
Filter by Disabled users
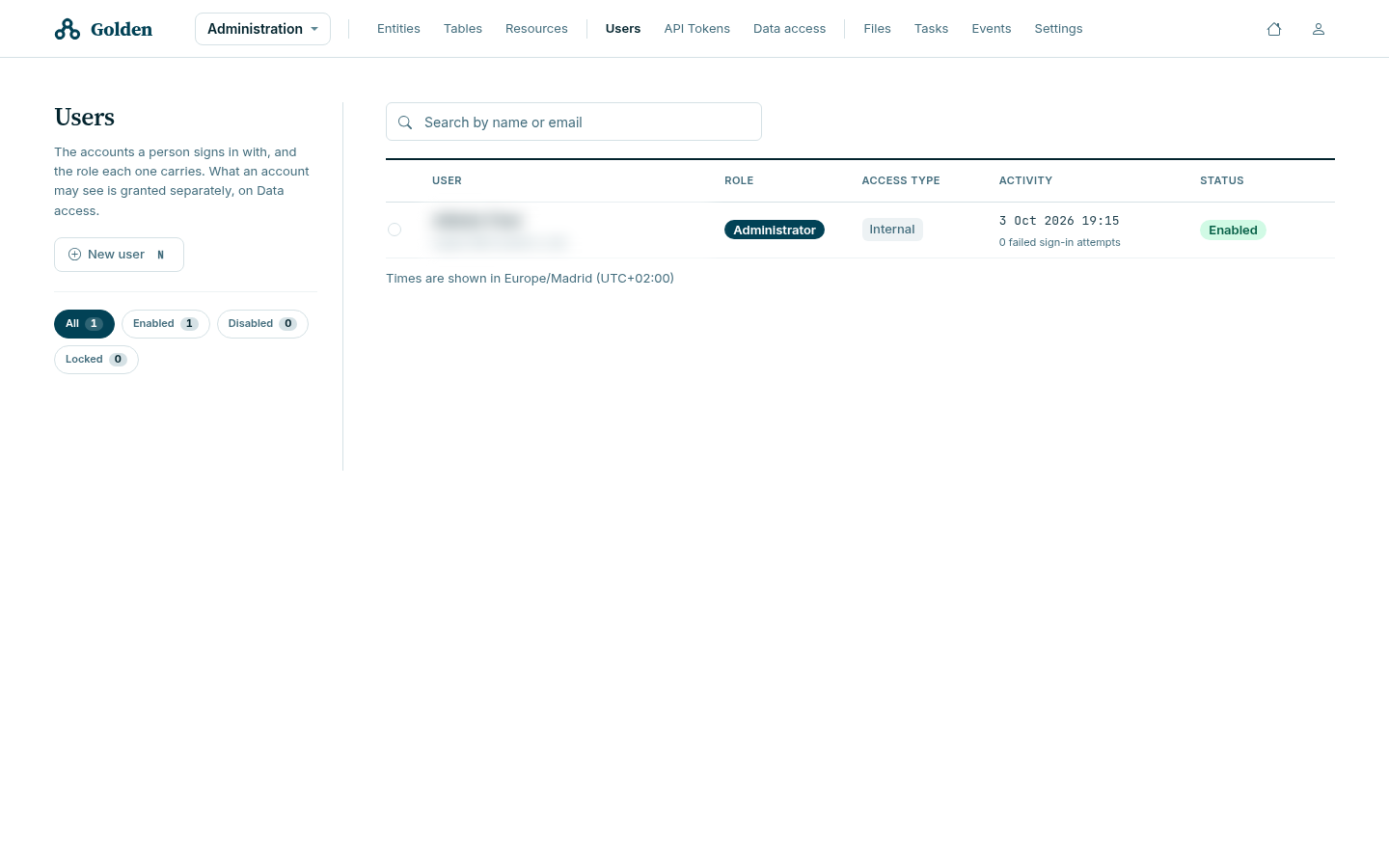coord(262,324)
